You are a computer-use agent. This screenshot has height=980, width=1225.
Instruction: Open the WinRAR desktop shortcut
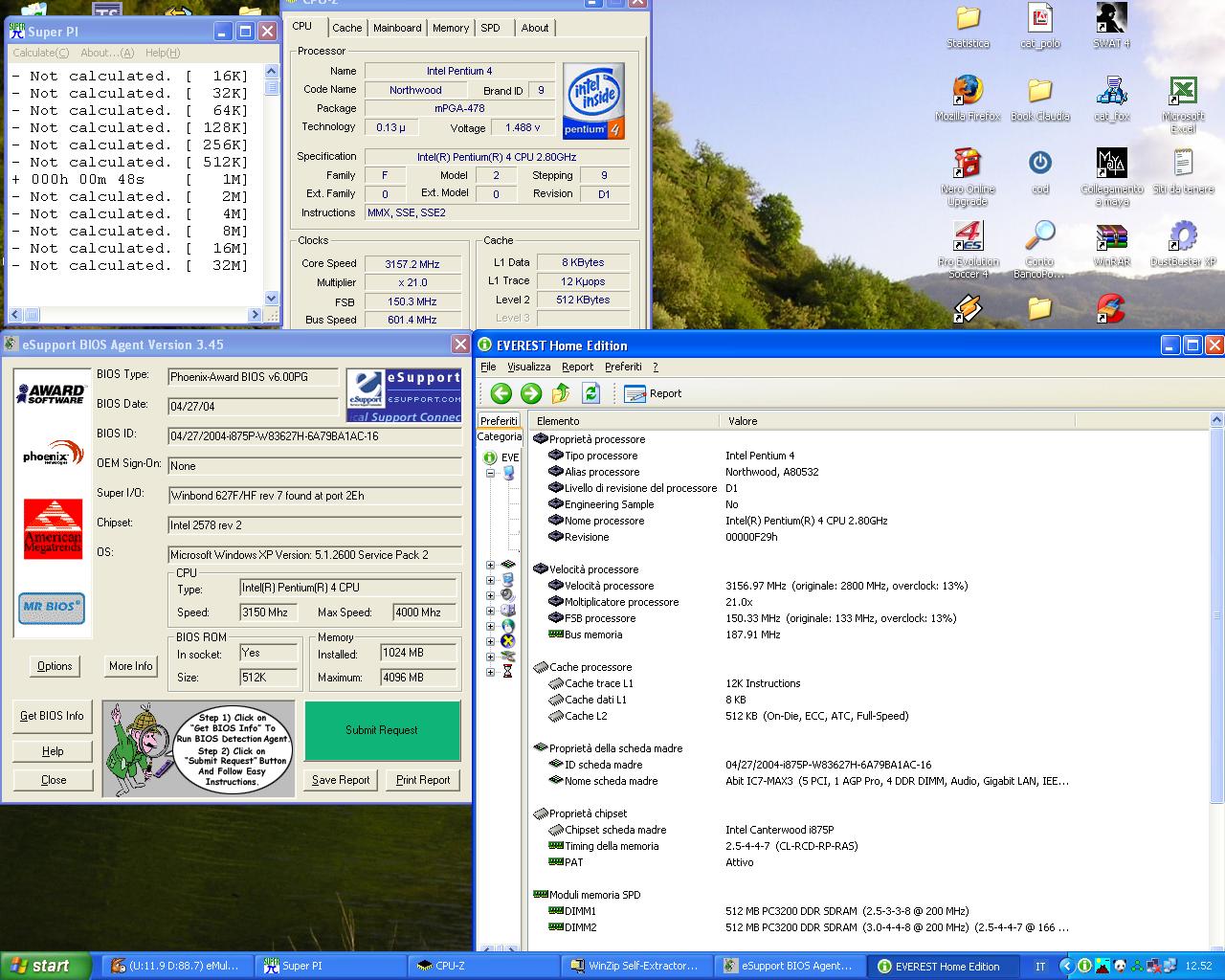click(1111, 244)
